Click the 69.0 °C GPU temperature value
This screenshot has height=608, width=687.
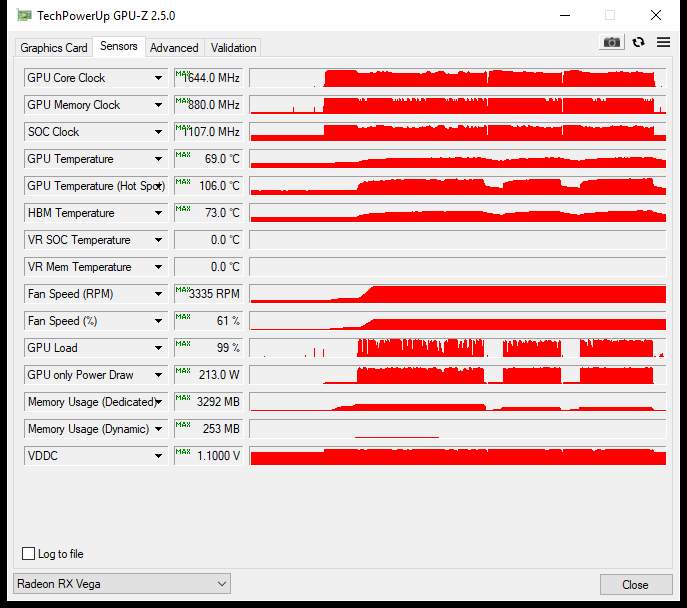click(209, 159)
